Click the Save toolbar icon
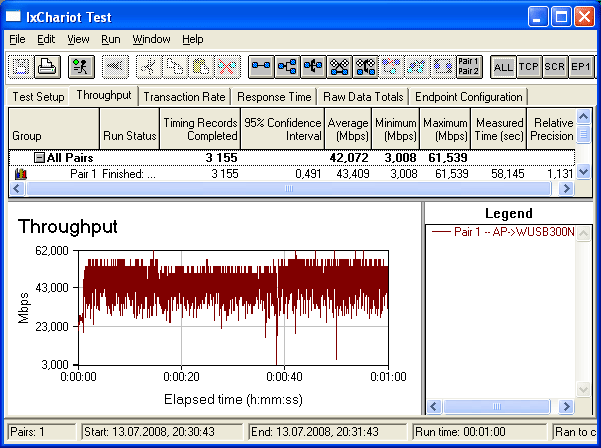 [21, 67]
